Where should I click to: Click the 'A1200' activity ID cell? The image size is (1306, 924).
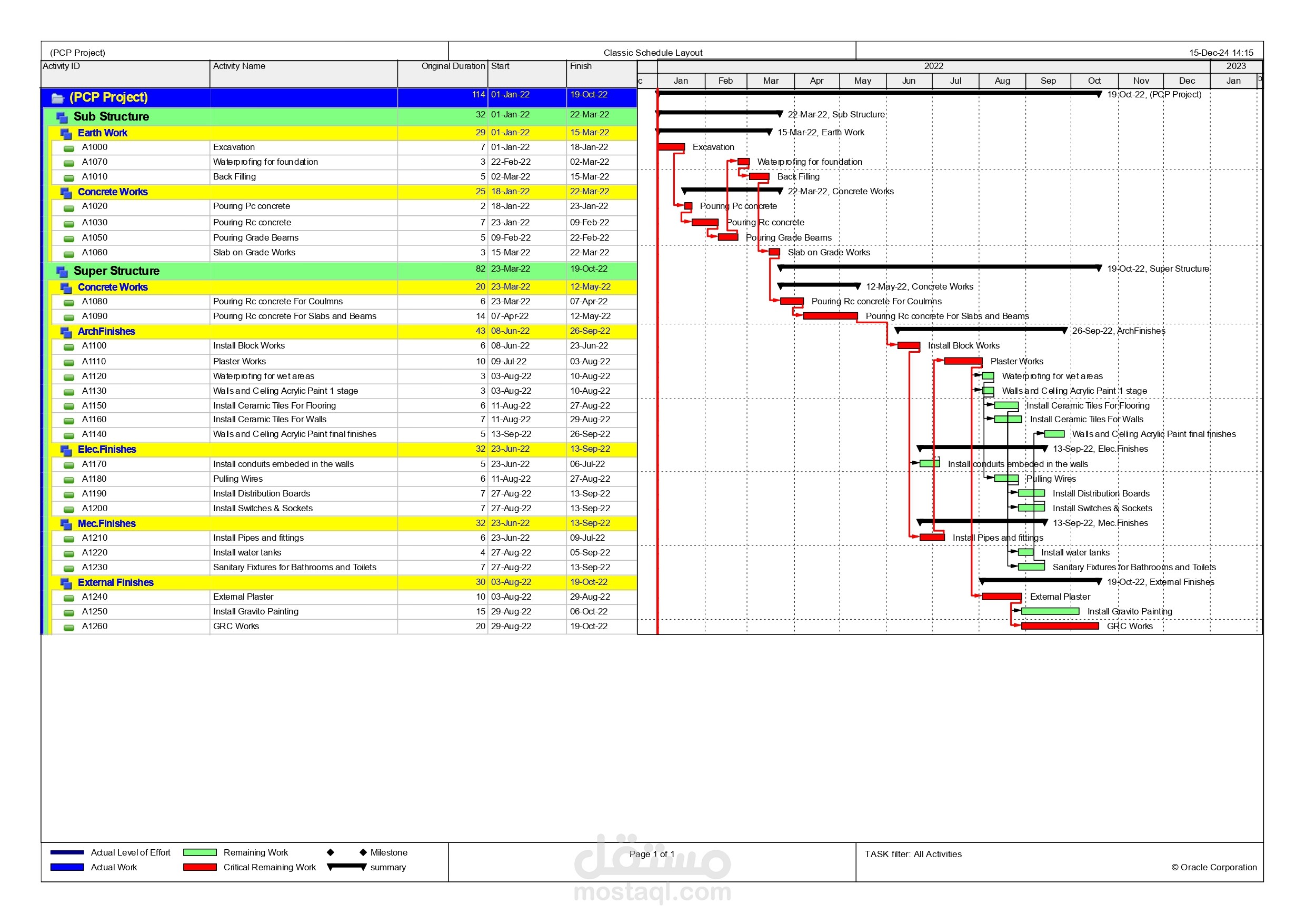click(x=94, y=509)
